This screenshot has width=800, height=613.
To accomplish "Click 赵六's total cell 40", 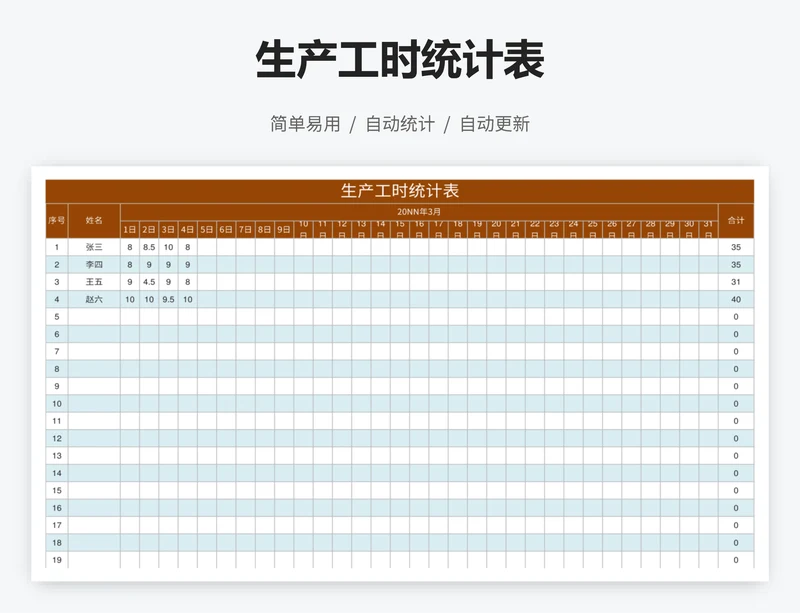I will click(x=736, y=299).
